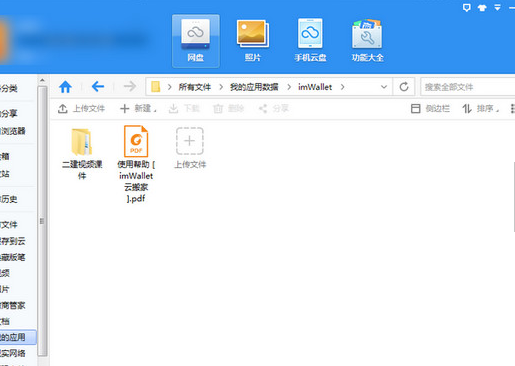Expand the chevron after imWallet breadcrumb

342,87
